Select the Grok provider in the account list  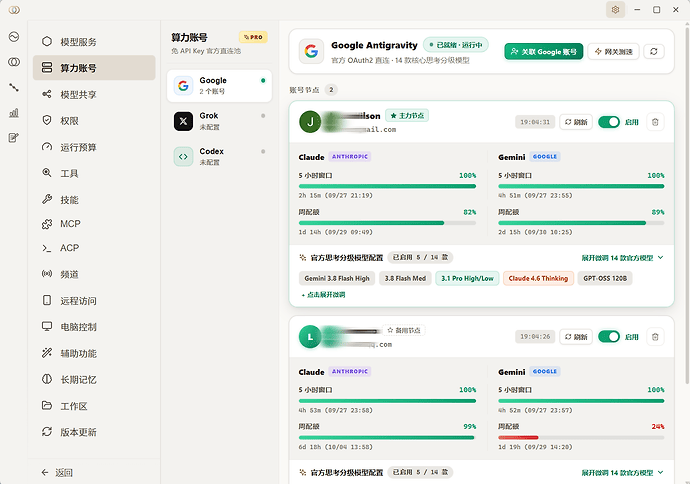tap(219, 121)
